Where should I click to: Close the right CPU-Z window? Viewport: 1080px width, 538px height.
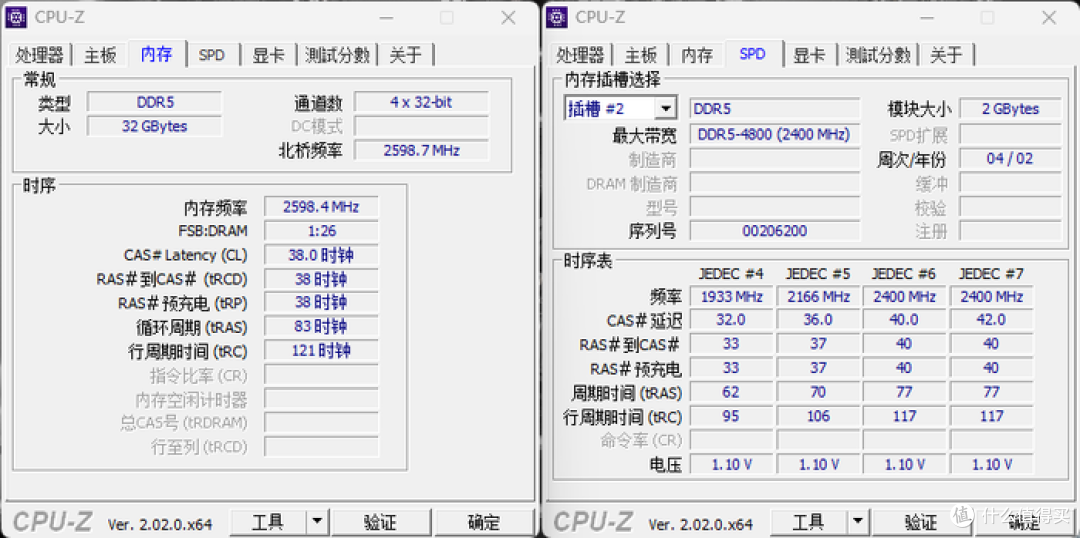1049,18
